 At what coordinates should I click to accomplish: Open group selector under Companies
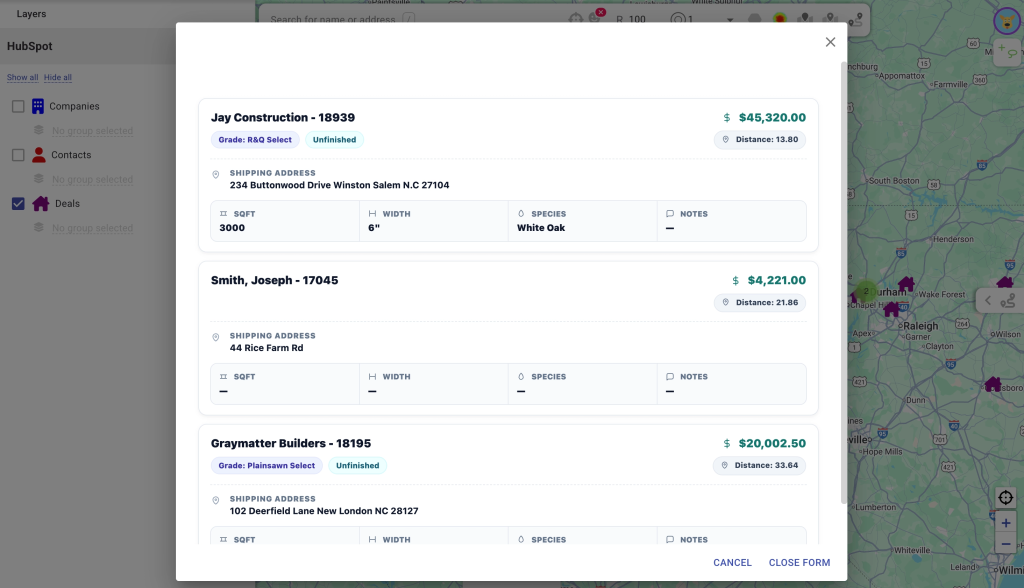pyautogui.click(x=92, y=131)
